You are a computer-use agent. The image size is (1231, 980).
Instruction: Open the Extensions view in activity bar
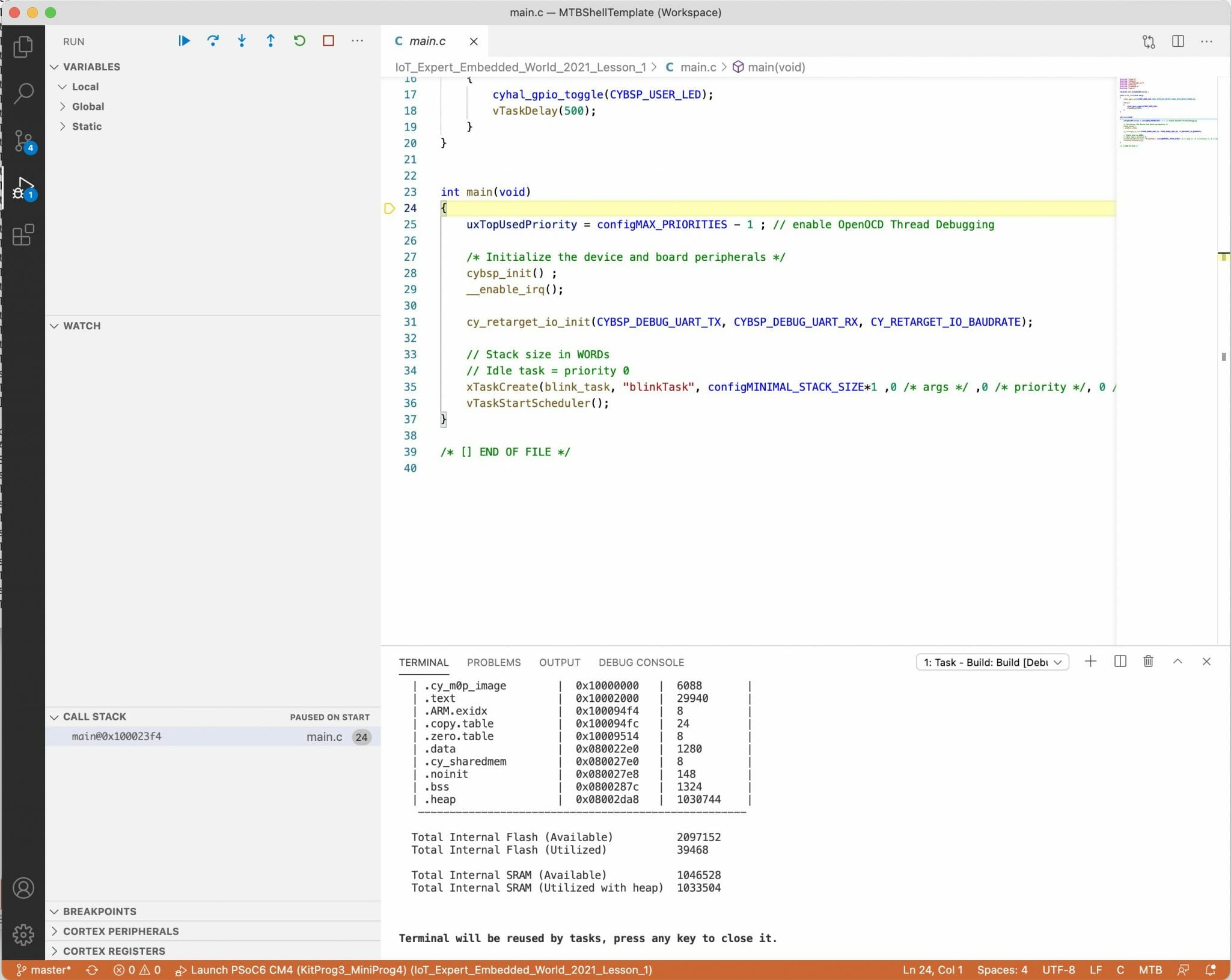pos(24,236)
